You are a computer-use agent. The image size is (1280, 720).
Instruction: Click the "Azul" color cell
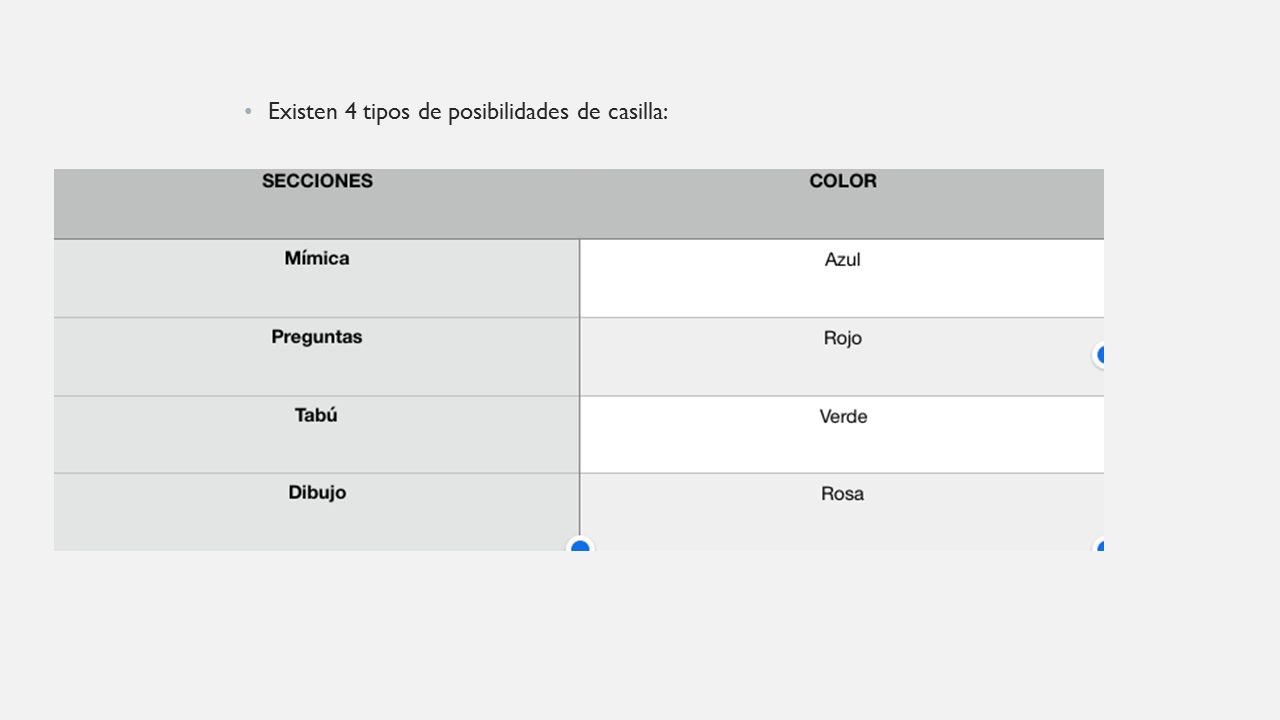coord(842,278)
